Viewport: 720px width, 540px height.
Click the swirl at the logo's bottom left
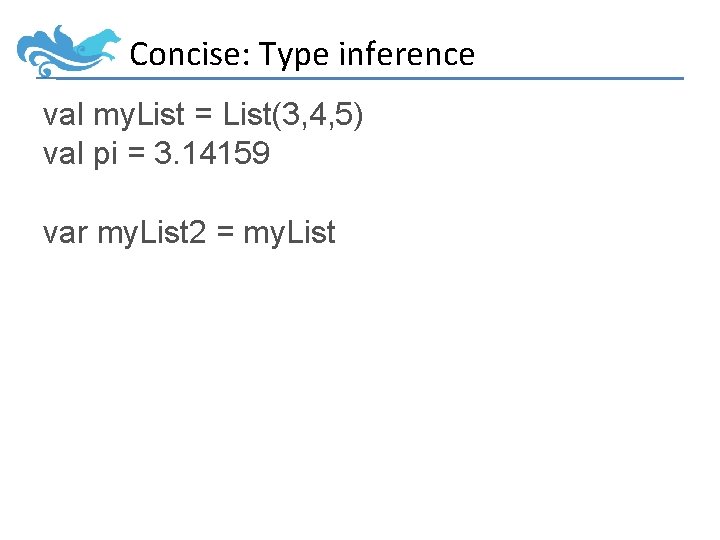pyautogui.click(x=45, y=70)
